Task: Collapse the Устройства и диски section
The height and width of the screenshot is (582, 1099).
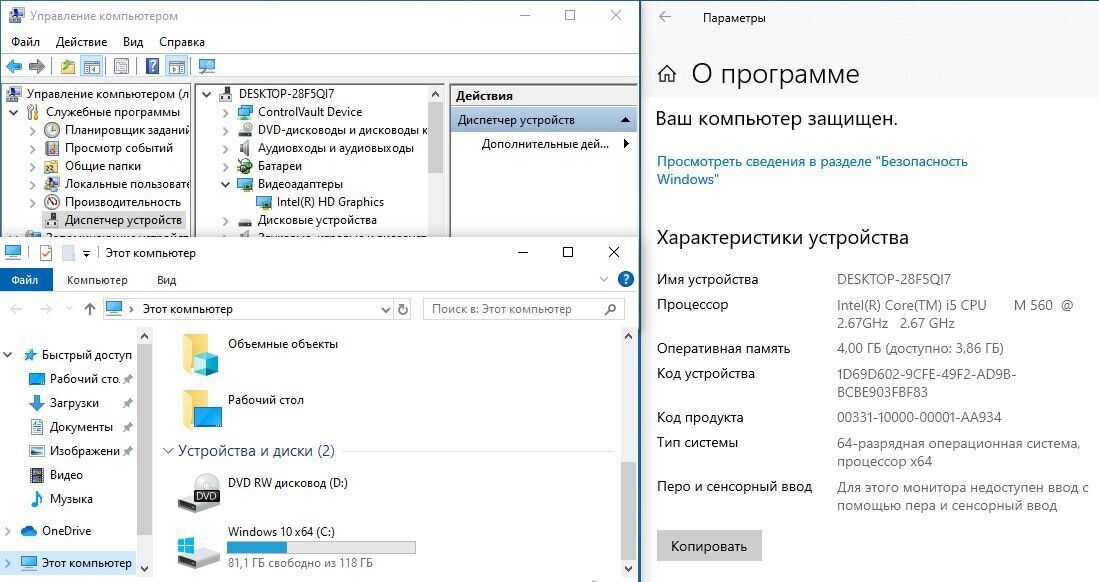Action: [168, 451]
